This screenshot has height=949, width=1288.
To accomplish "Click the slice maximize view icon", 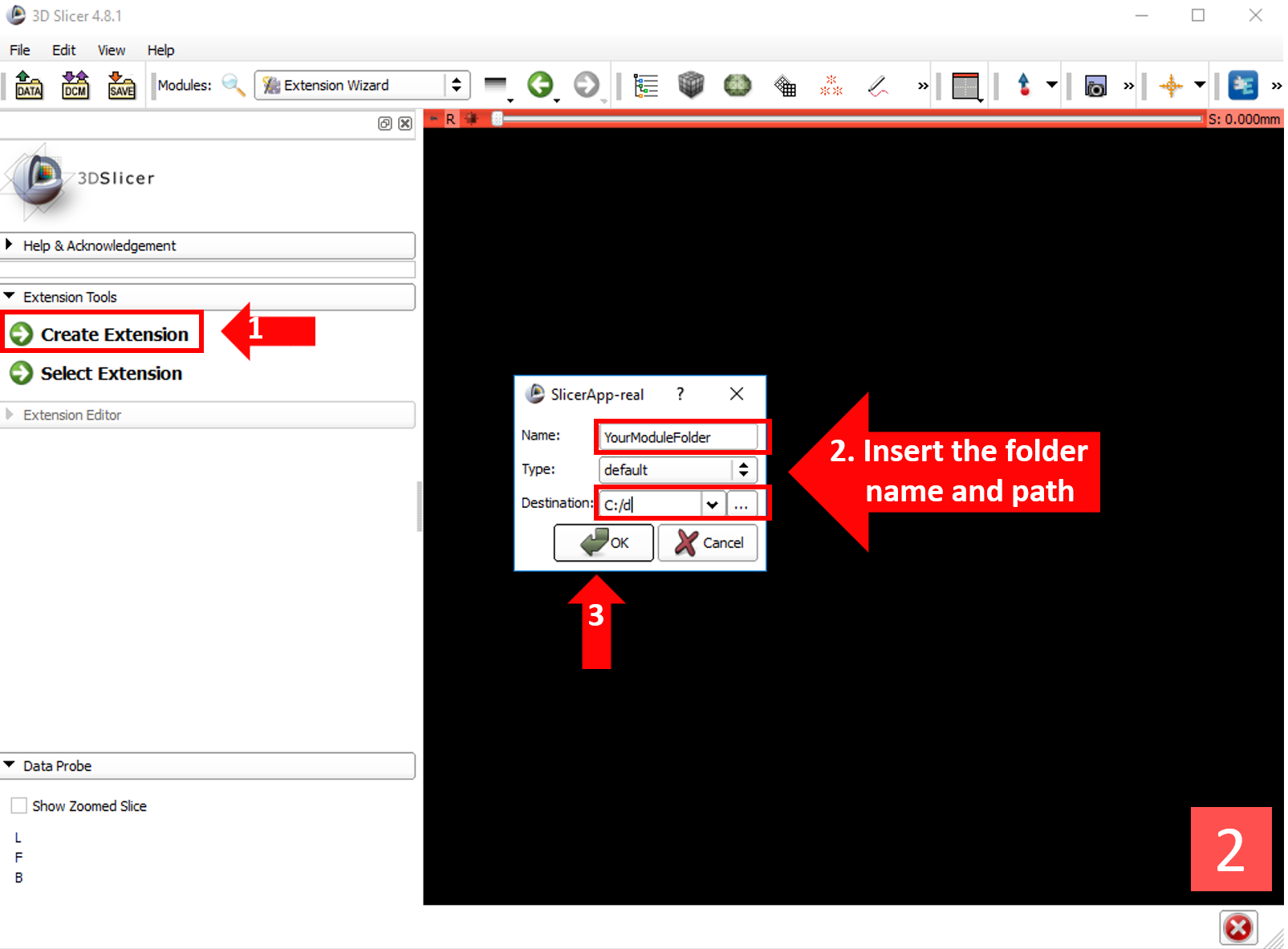I will click(x=473, y=119).
